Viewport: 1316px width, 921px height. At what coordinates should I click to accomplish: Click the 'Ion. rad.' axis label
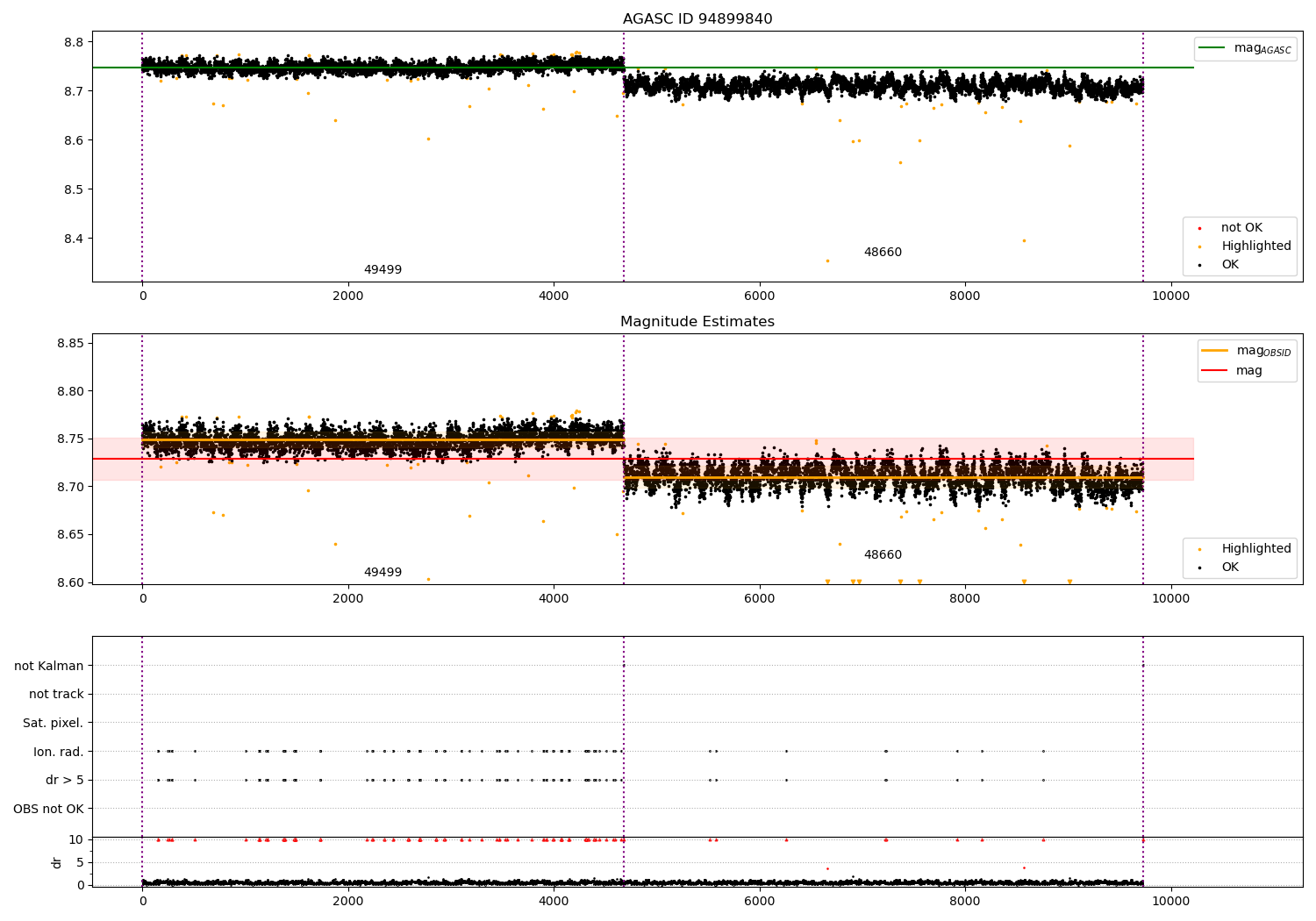pyautogui.click(x=59, y=752)
